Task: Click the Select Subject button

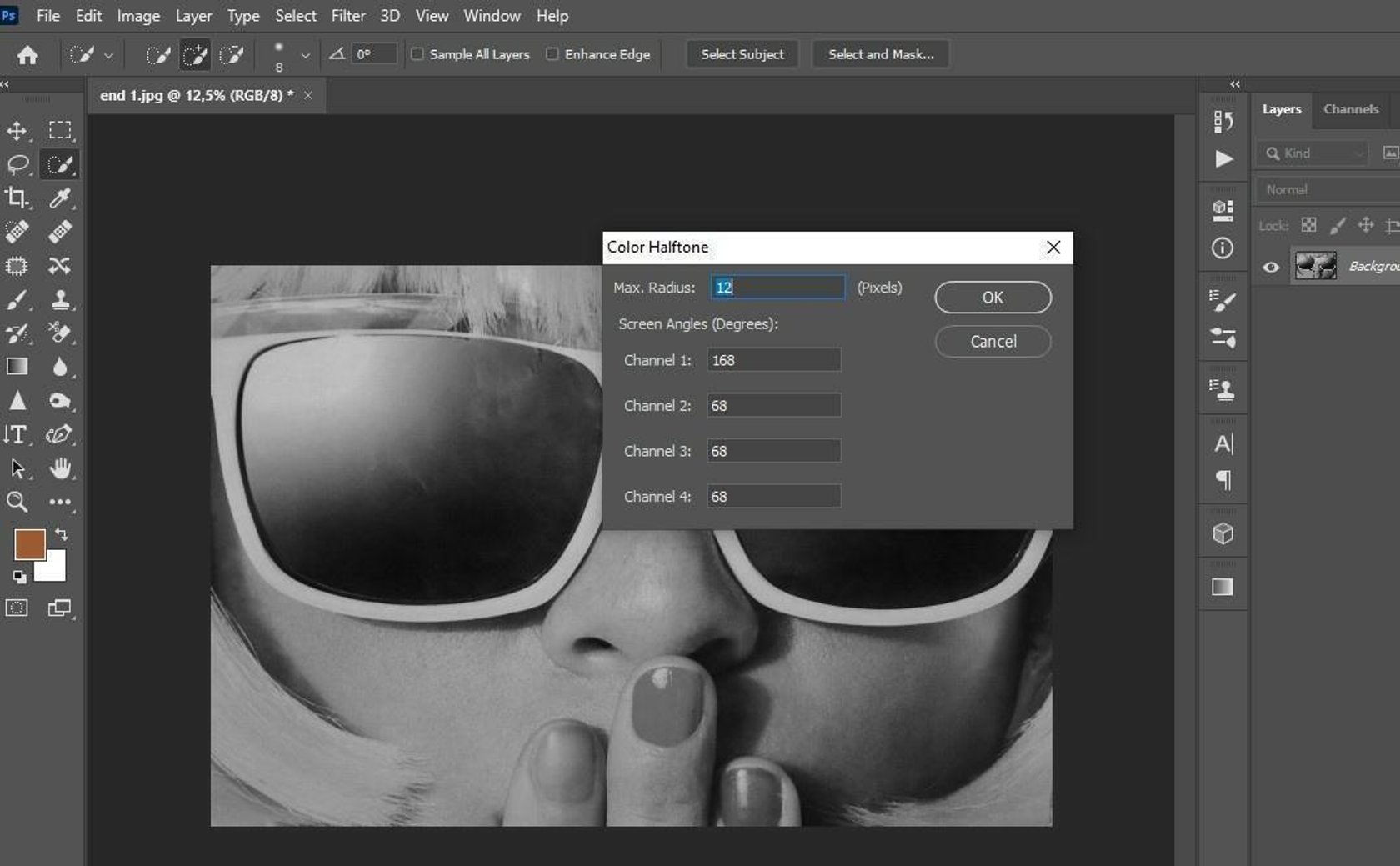Action: pos(741,53)
